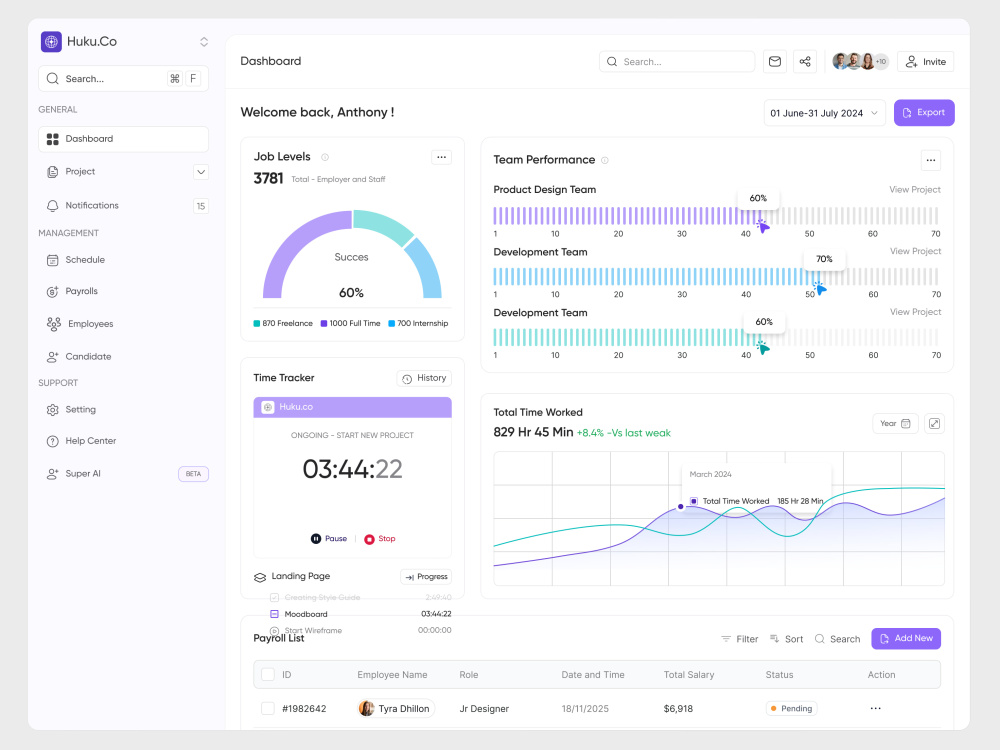The height and width of the screenshot is (750, 1000).
Task: Pause the time tracker
Action: click(x=329, y=539)
